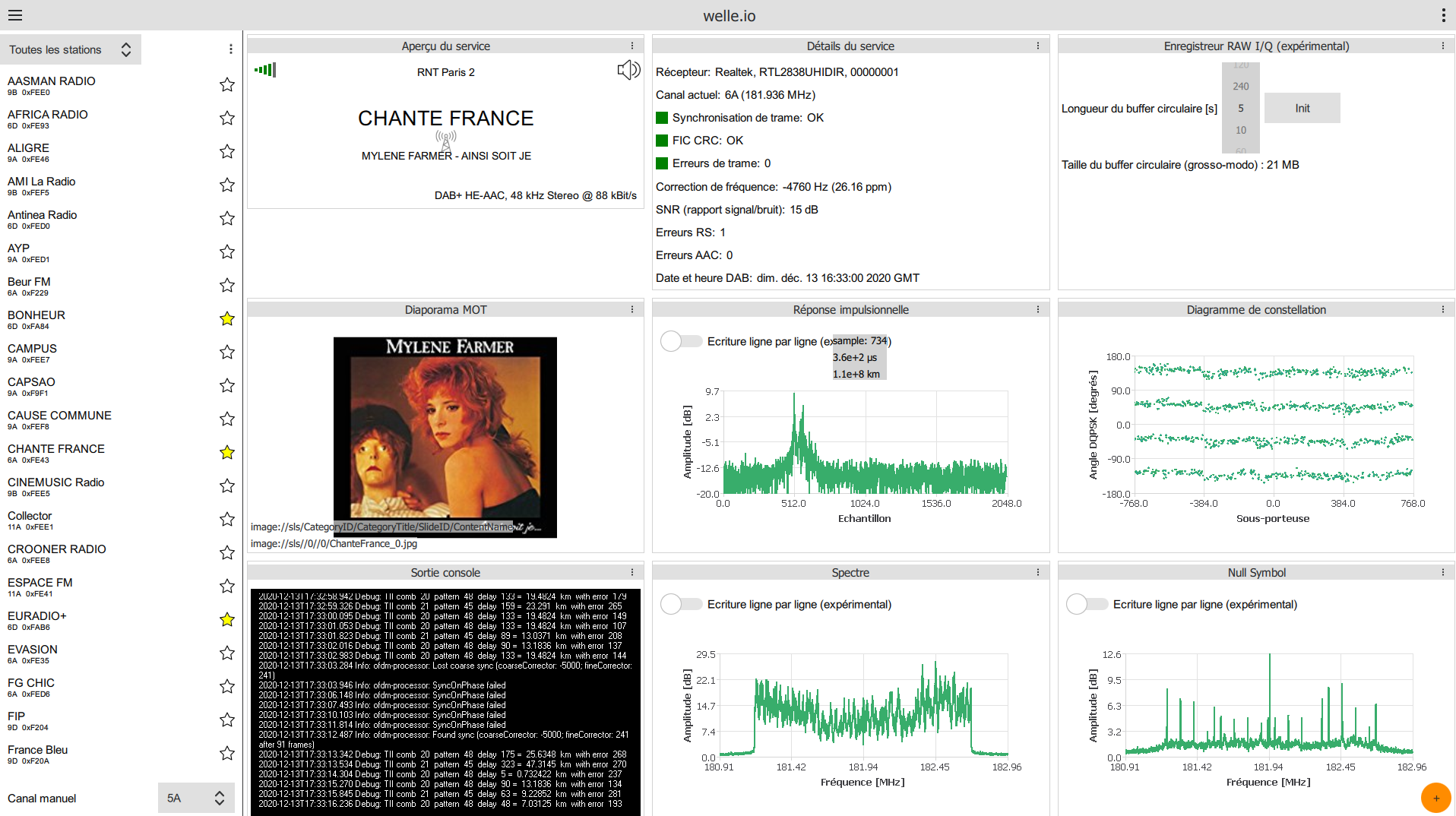
Task: Favorite the AASMAN RADIO station
Action: 226,84
